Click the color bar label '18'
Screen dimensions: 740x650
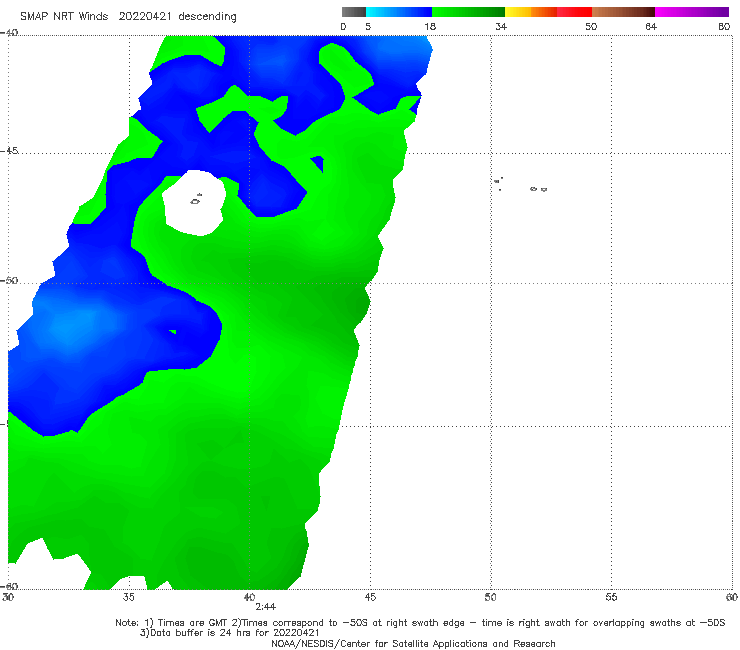(430, 26)
